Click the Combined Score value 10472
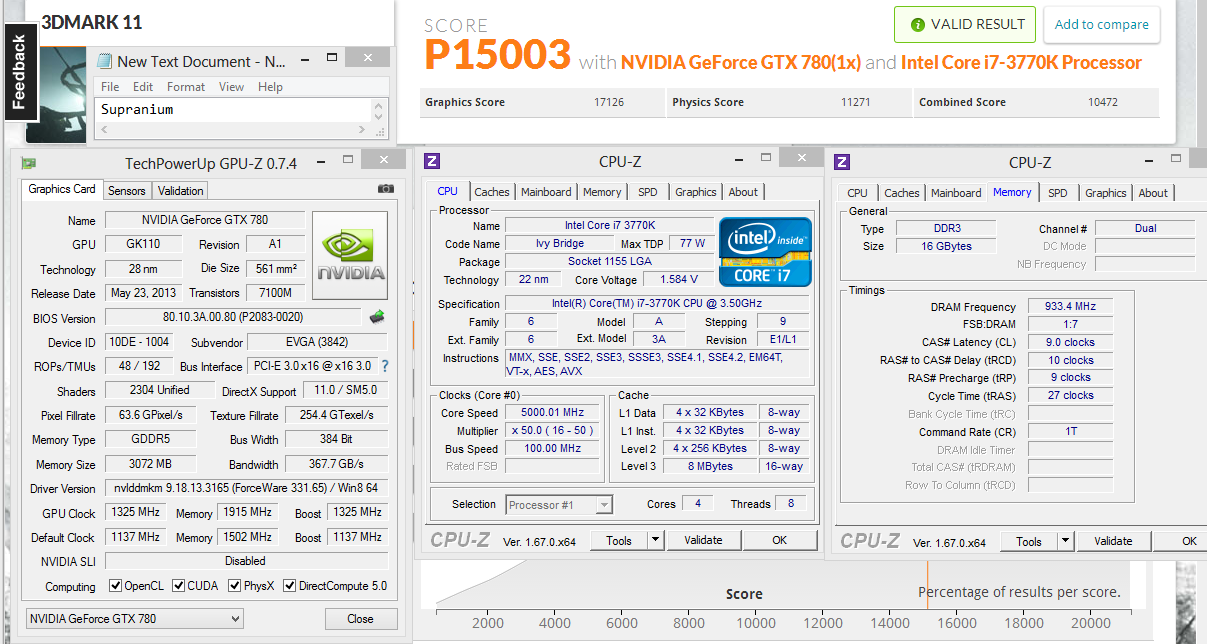The width and height of the screenshot is (1207, 644). [1103, 102]
